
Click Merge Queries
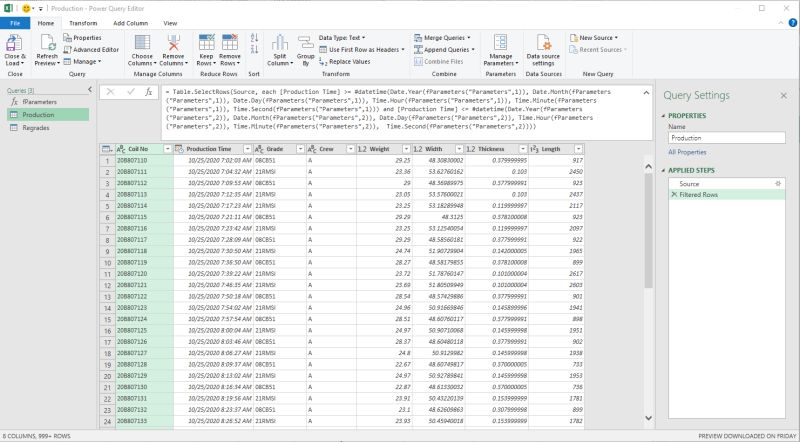pos(442,38)
